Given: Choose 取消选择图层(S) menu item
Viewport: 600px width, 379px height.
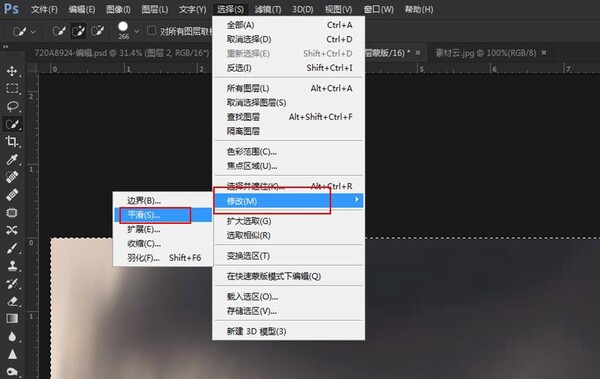Looking at the screenshot, I should pyautogui.click(x=289, y=103).
